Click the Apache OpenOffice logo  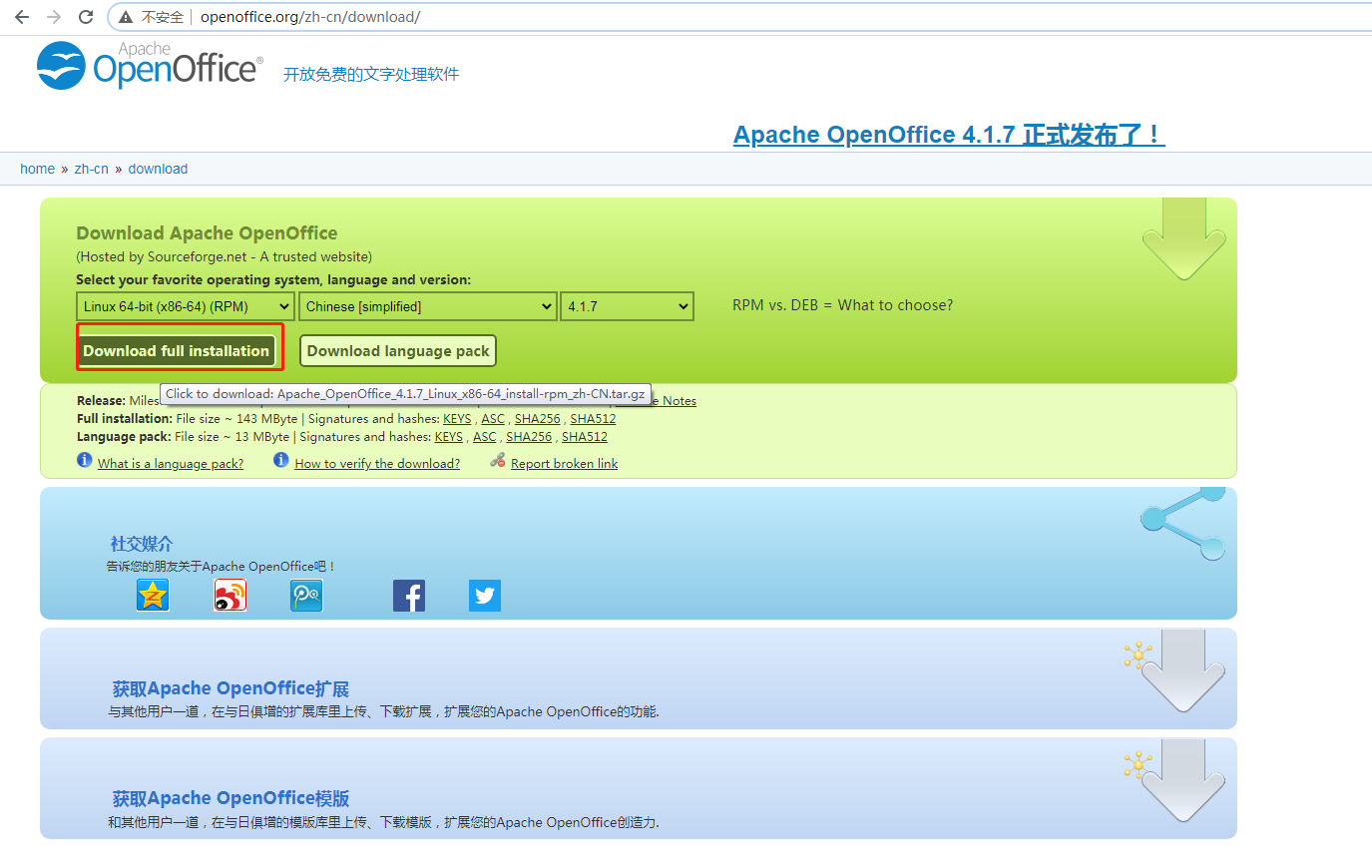[x=150, y=66]
